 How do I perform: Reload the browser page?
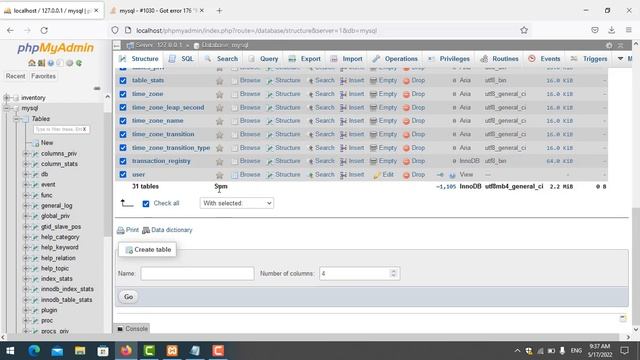pos(44,30)
